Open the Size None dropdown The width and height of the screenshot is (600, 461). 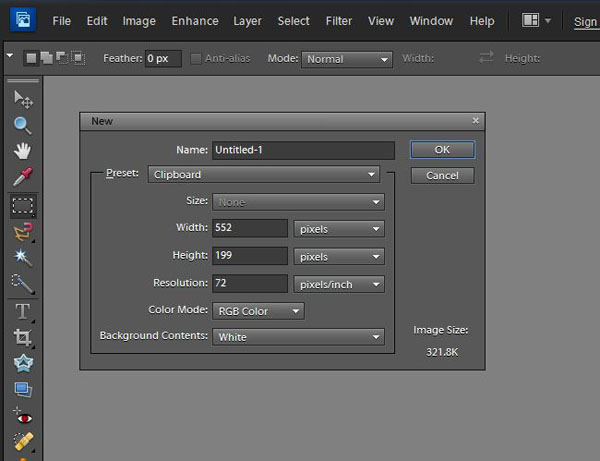pos(298,202)
